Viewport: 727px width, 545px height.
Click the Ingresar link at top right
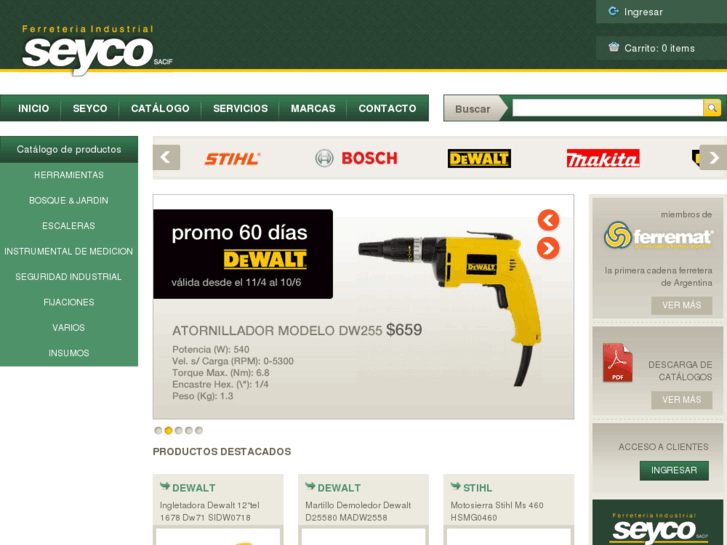point(643,12)
